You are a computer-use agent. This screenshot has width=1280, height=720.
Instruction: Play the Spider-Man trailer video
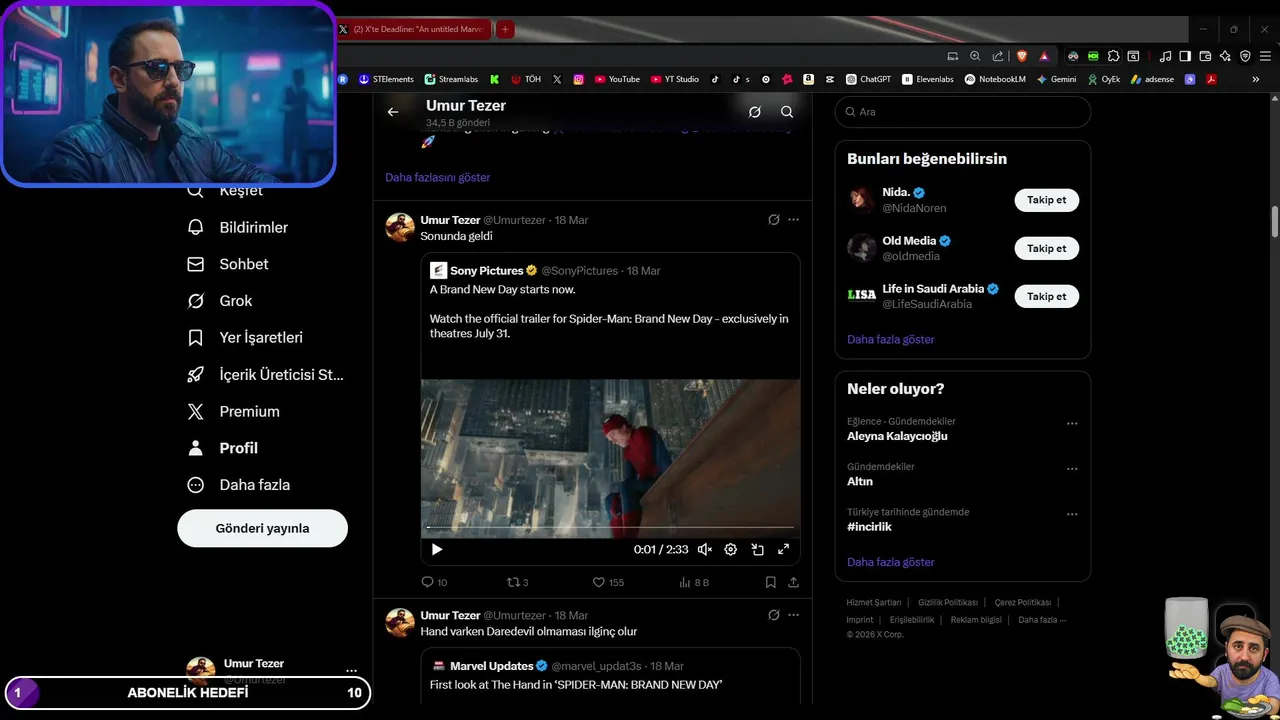click(436, 549)
